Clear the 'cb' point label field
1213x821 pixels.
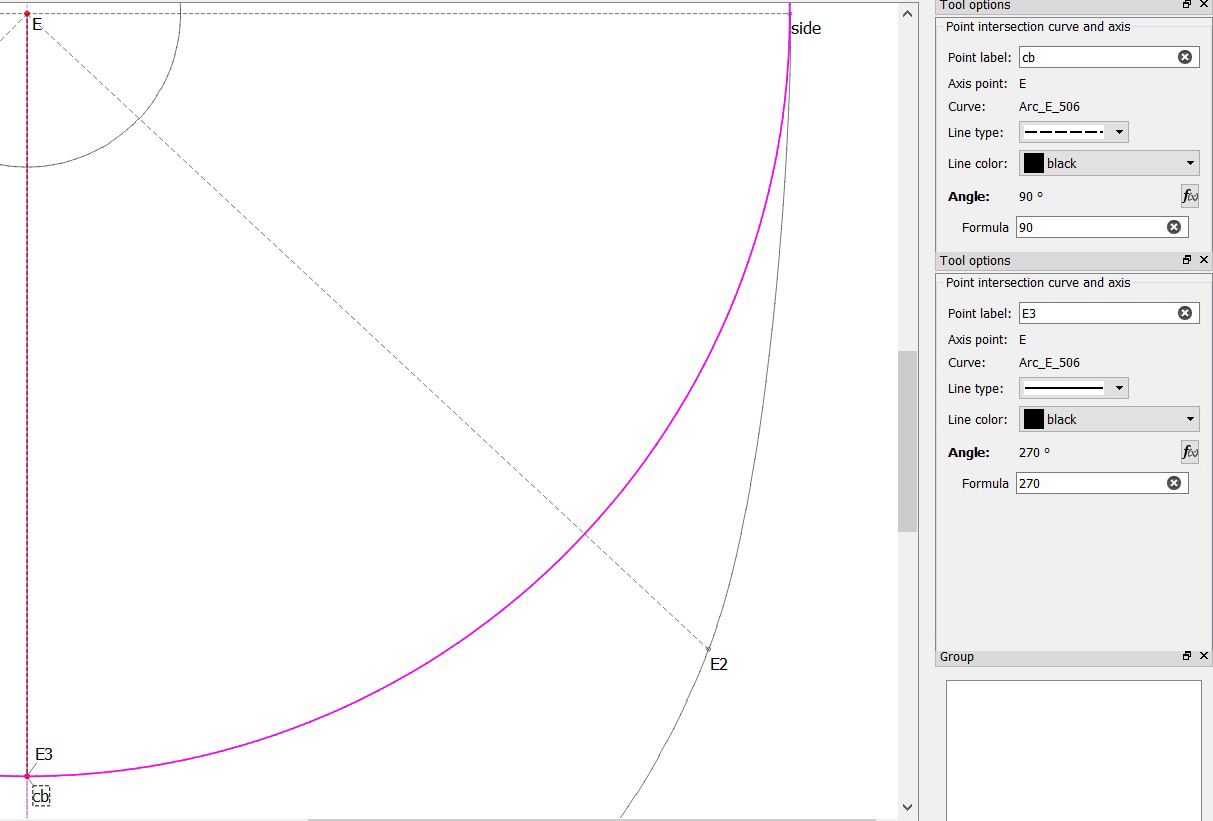1185,57
